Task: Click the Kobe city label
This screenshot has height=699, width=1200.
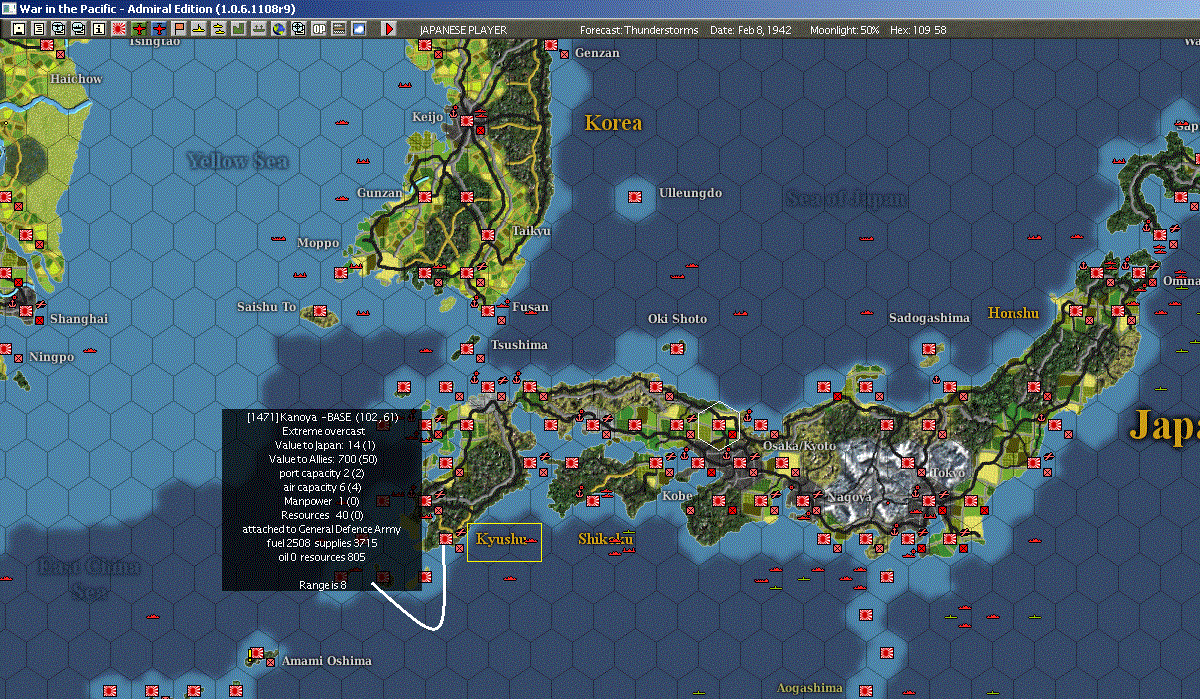Action: pos(677,495)
